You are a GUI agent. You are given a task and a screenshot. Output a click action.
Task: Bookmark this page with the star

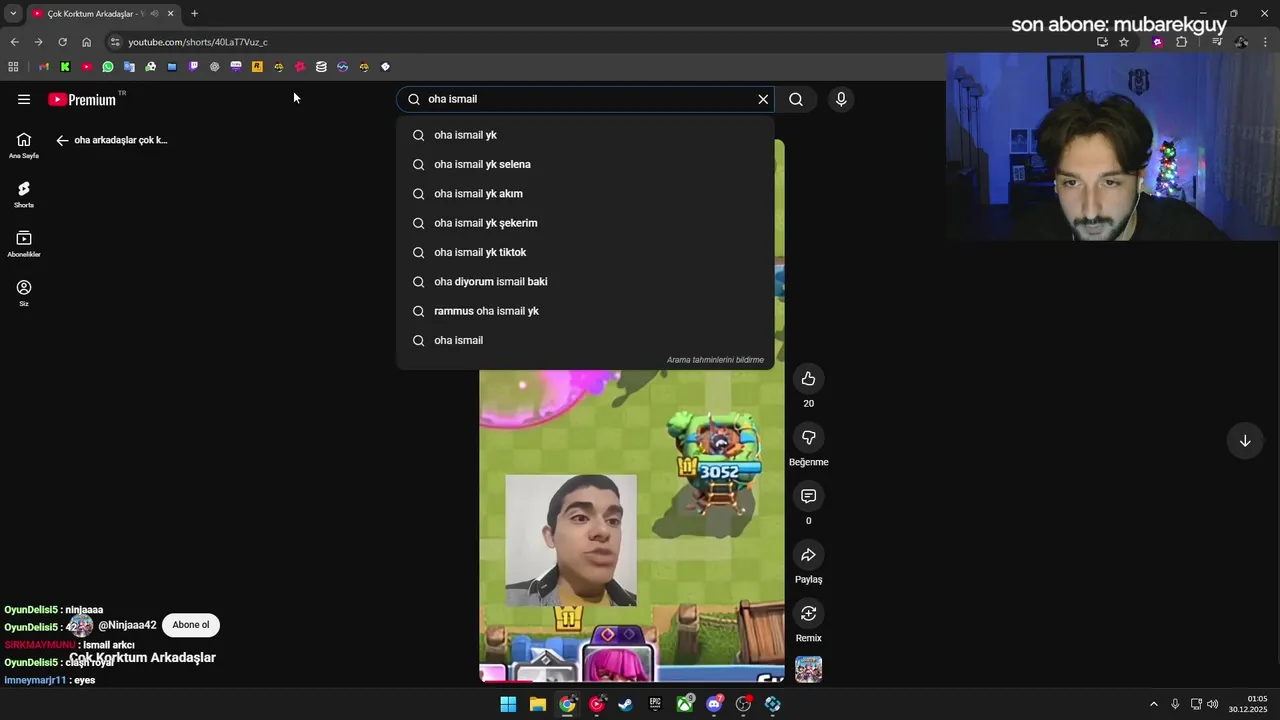(1124, 42)
